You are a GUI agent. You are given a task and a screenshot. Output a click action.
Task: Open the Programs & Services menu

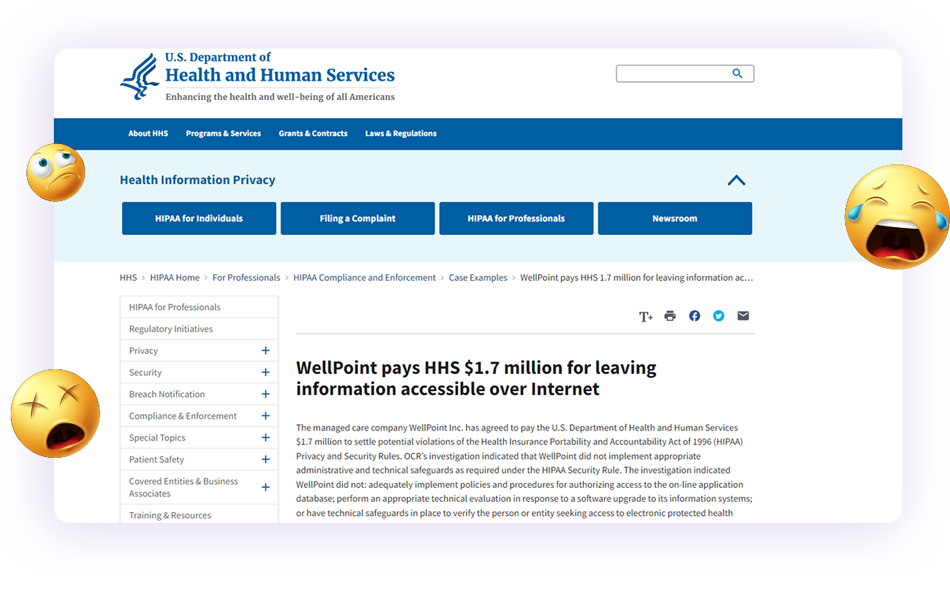click(224, 133)
